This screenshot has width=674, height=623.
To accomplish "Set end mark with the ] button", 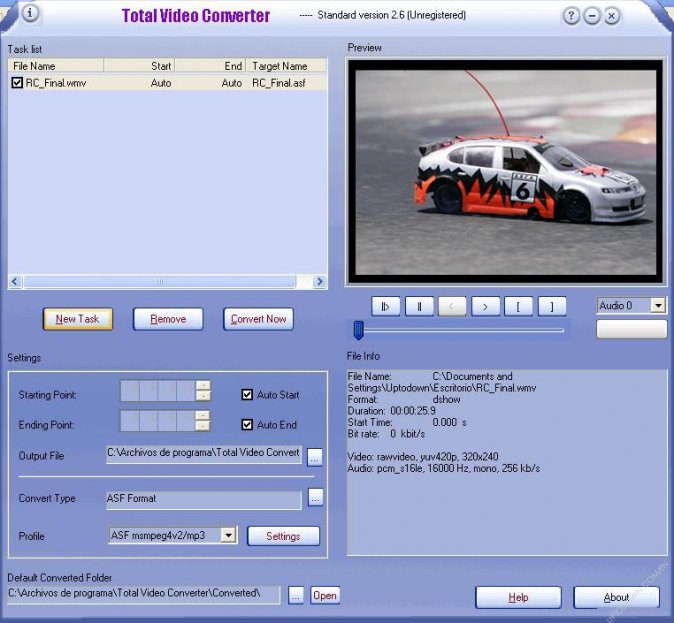I will (552, 307).
